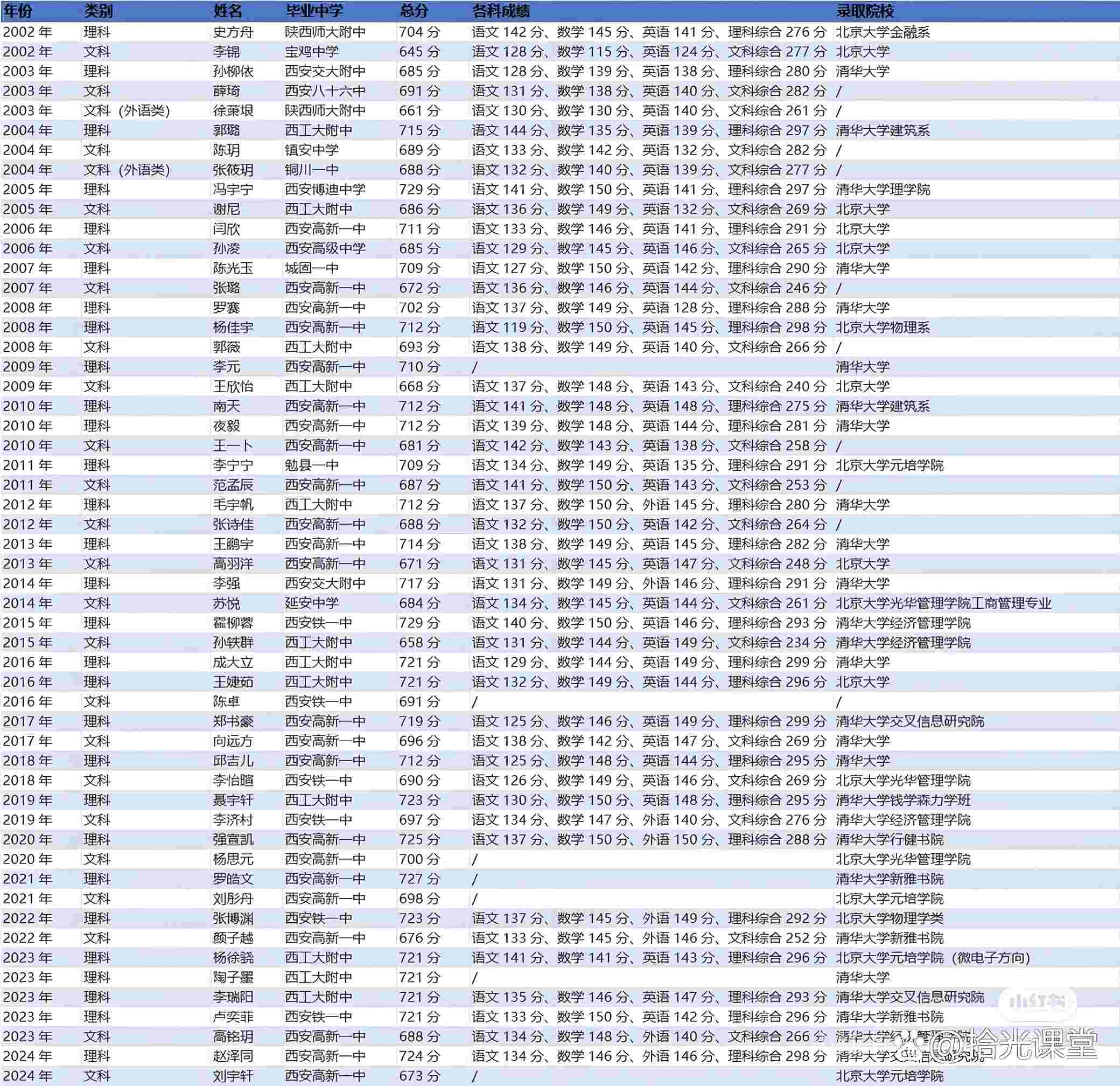Image resolution: width=1120 pixels, height=1086 pixels.
Task: Select the name cell 郑书豪
Action: pyautogui.click(x=233, y=721)
